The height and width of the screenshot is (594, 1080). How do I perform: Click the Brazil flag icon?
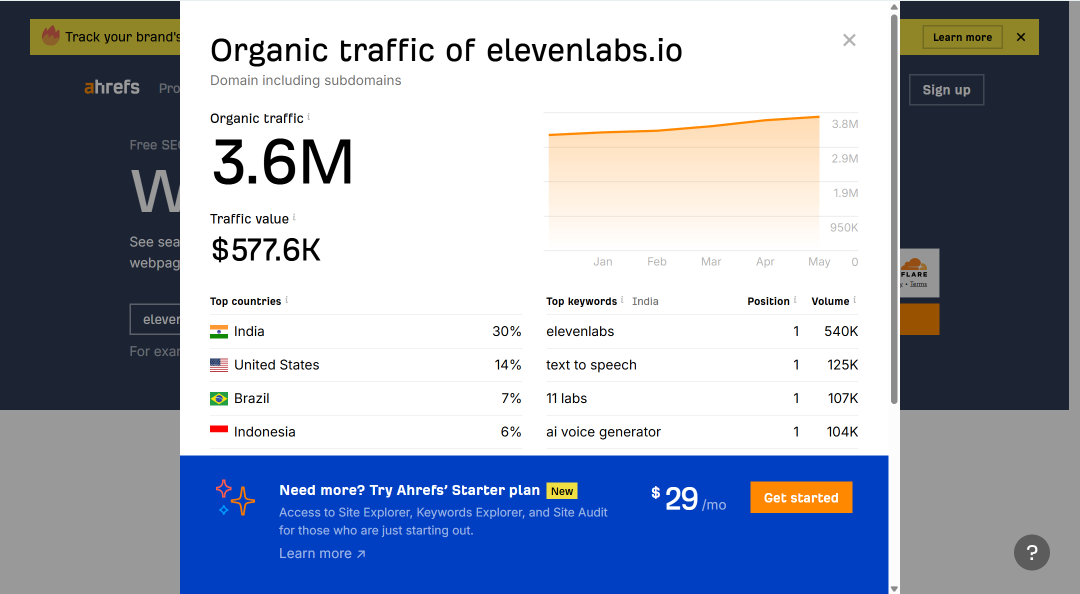219,398
